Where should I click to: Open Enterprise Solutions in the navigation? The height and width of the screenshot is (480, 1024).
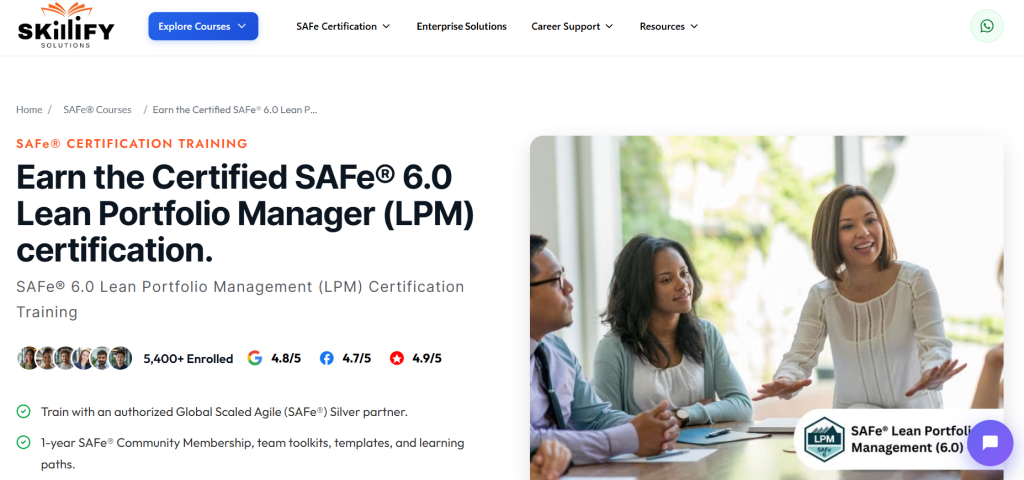[x=462, y=26]
